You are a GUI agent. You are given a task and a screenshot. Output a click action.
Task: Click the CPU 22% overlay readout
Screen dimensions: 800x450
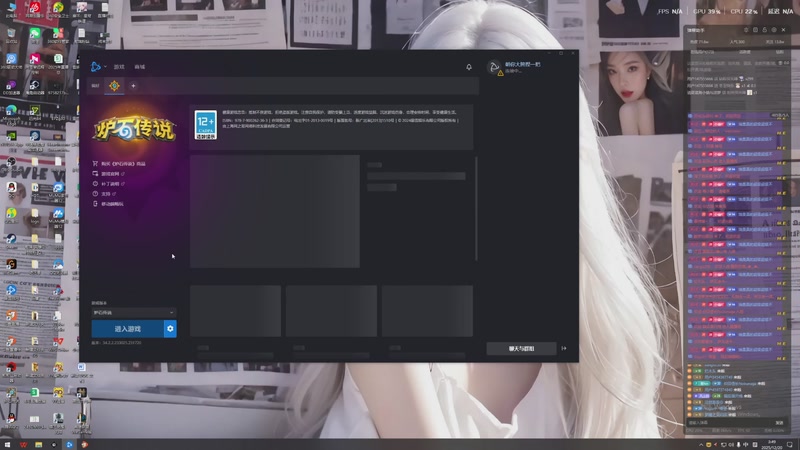coord(744,11)
